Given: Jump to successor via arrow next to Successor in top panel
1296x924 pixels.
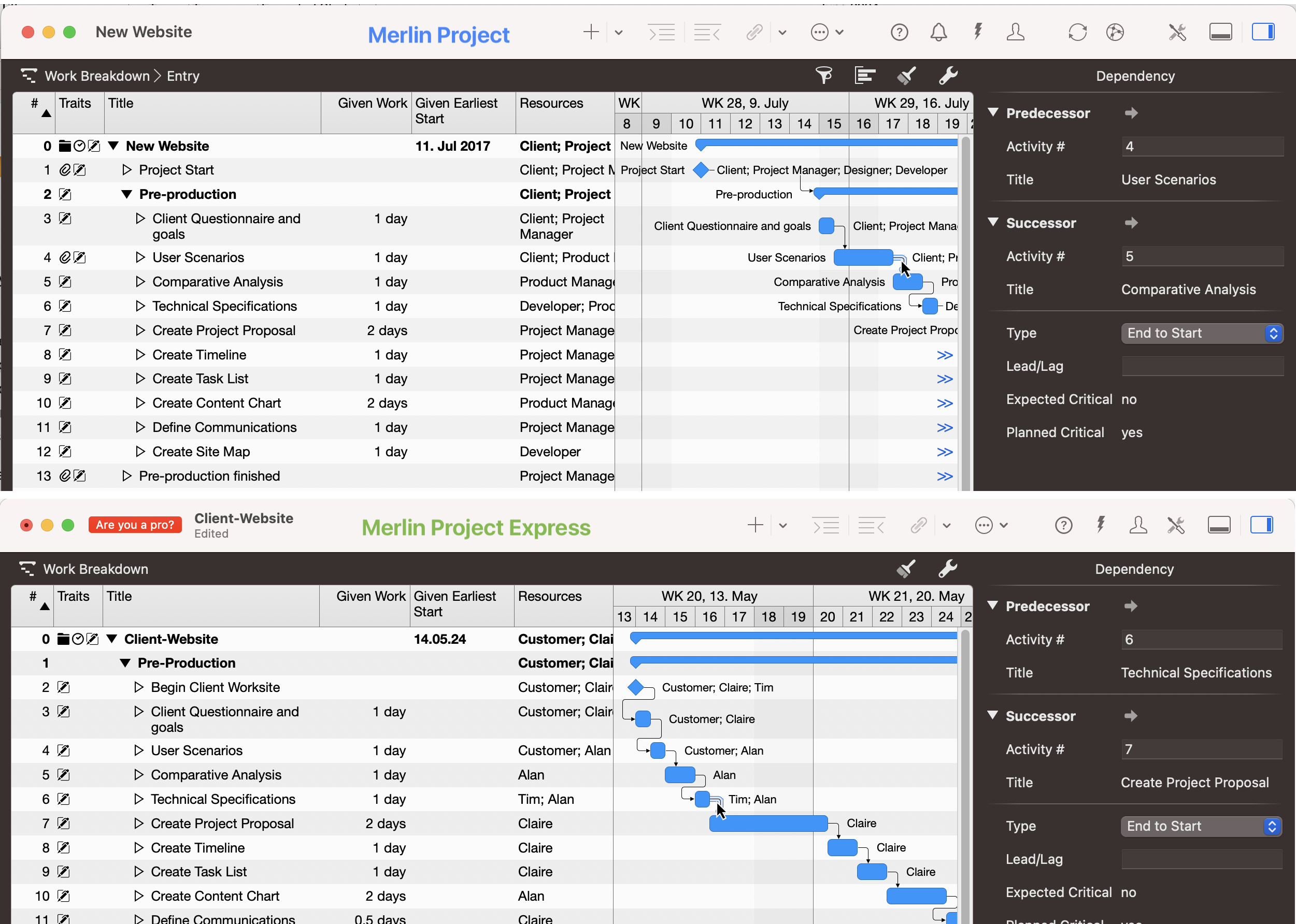Looking at the screenshot, I should click(x=1132, y=223).
